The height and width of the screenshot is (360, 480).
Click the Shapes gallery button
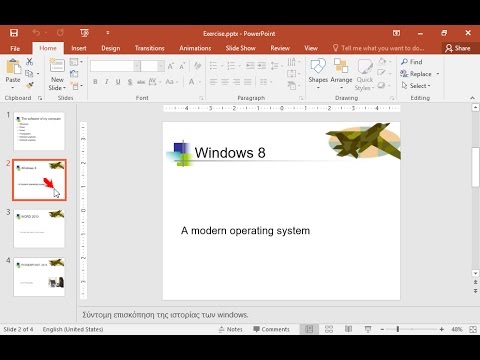[x=318, y=74]
